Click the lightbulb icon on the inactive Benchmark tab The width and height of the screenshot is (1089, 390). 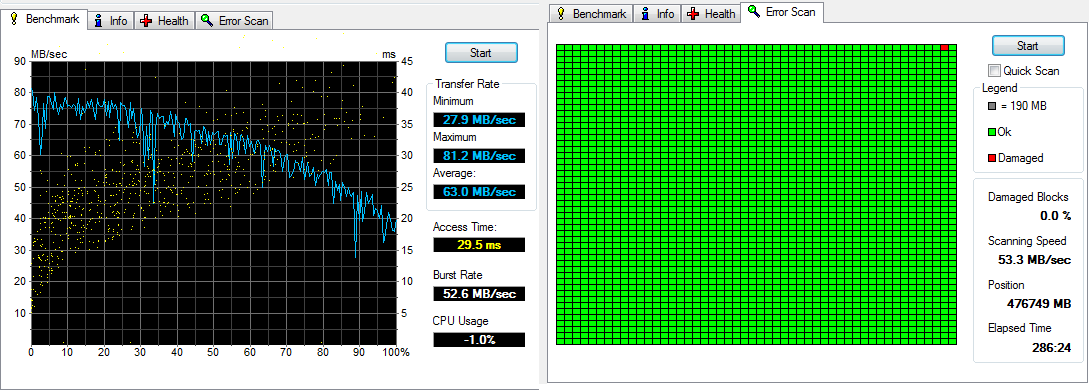tap(560, 13)
